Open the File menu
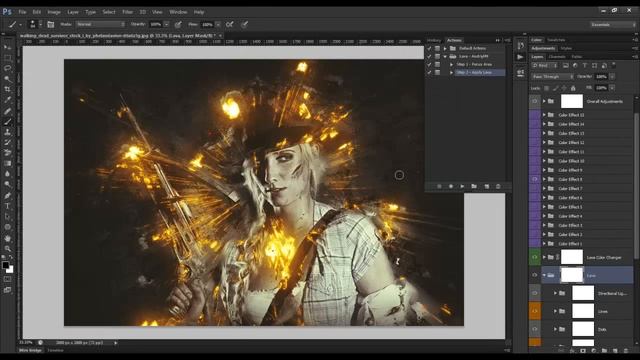 tap(22, 12)
